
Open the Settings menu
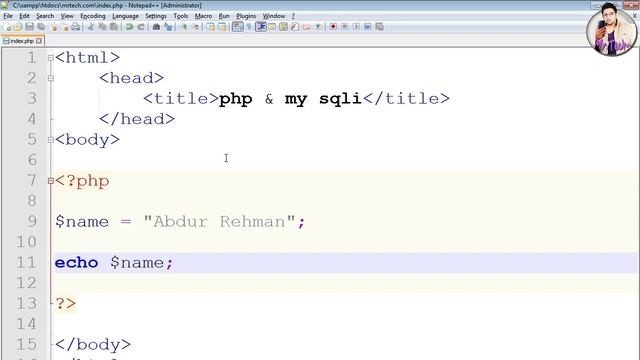click(156, 16)
